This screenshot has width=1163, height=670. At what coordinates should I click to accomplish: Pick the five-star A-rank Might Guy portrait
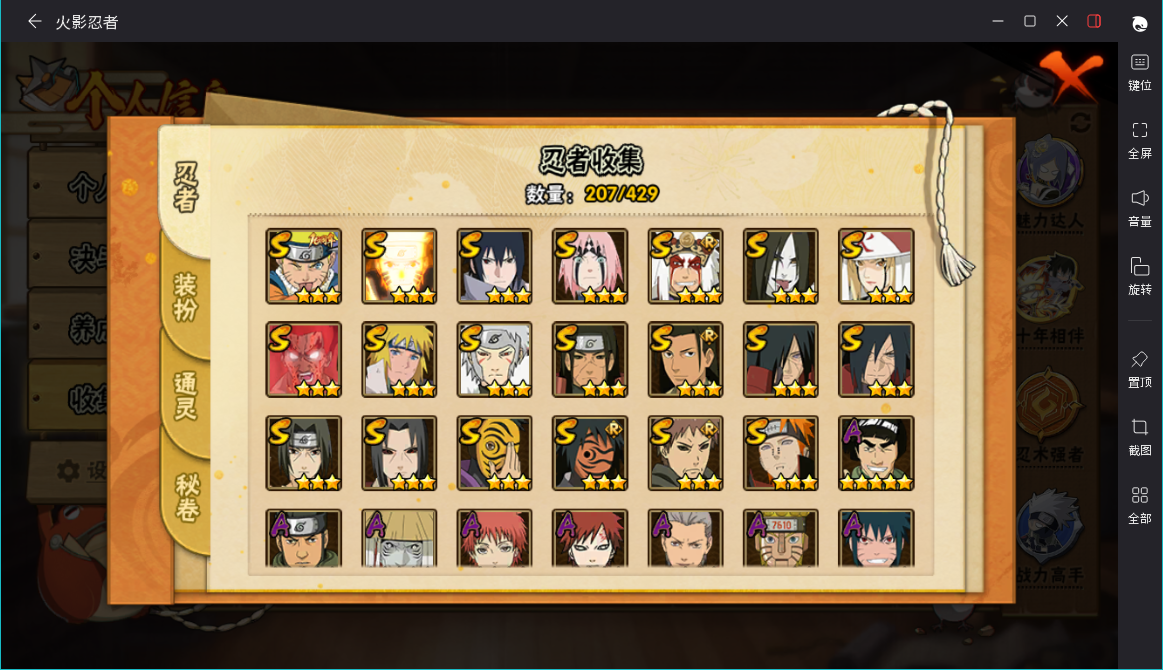pos(876,453)
